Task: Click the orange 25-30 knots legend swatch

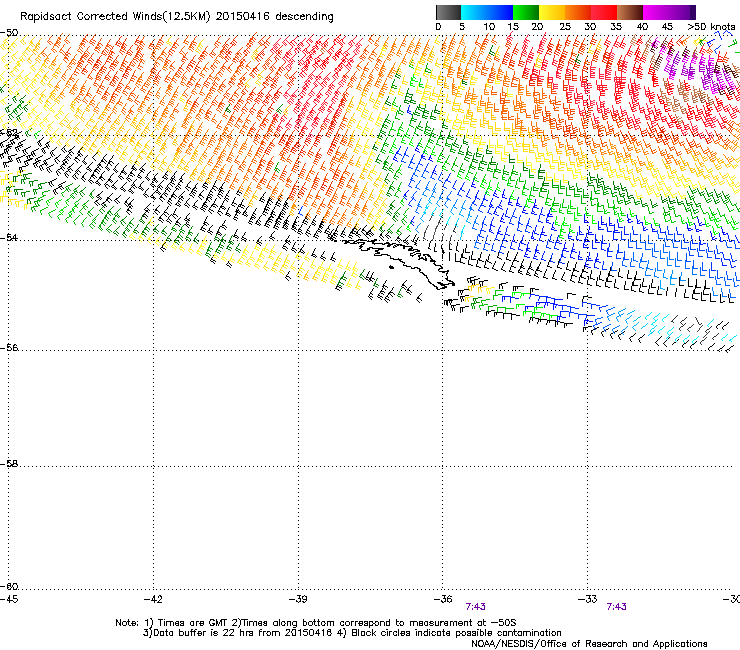Action: pos(578,12)
